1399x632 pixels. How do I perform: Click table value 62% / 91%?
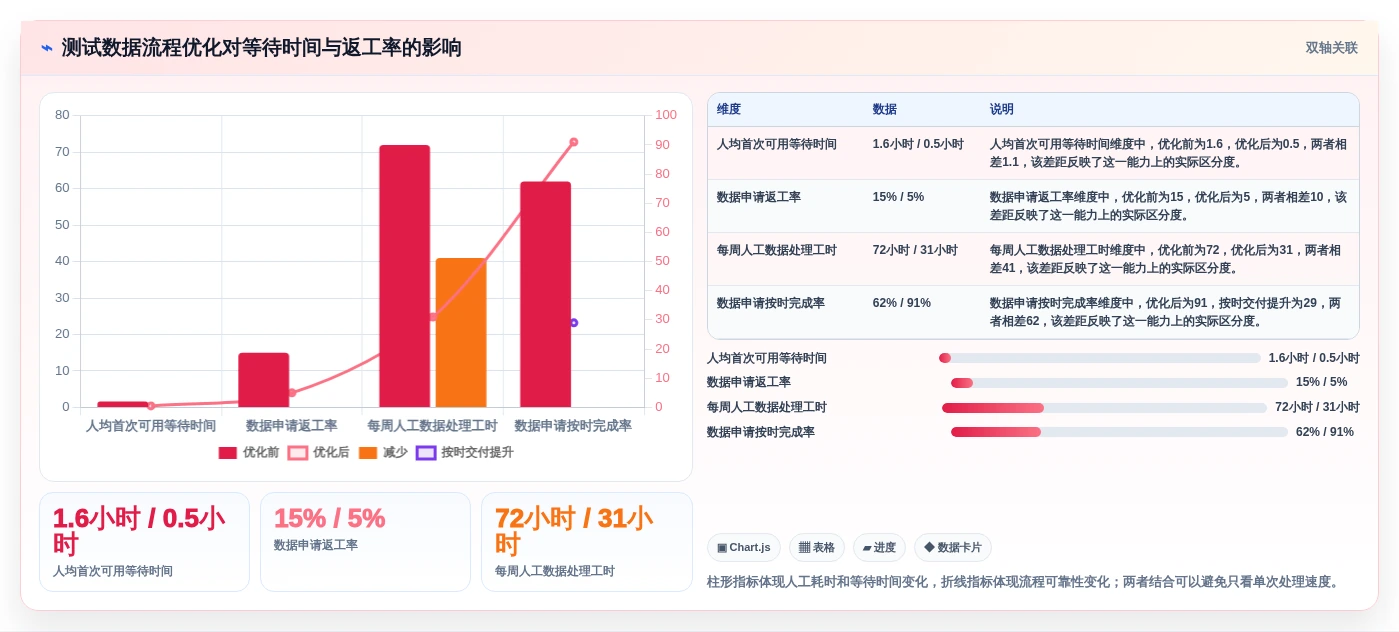tap(901, 303)
